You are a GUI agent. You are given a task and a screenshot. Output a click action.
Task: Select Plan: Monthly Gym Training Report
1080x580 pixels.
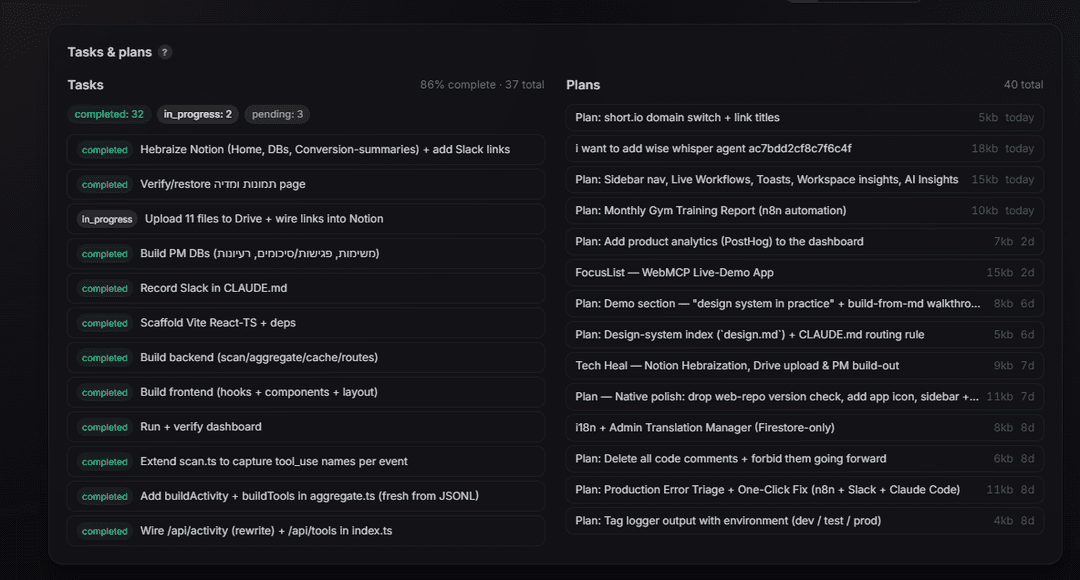(x=804, y=211)
